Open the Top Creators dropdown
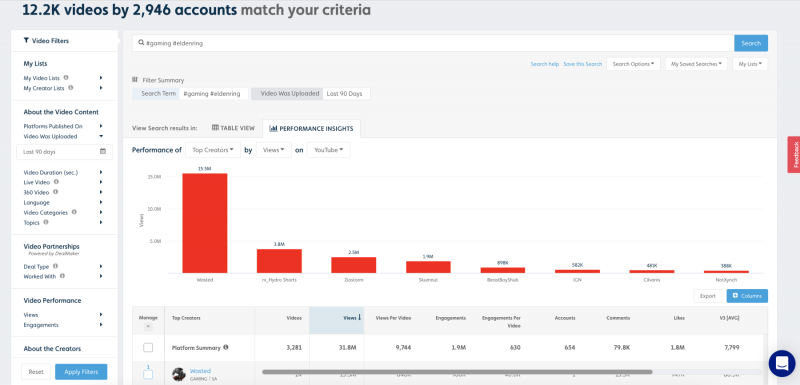This screenshot has width=800, height=385. (x=213, y=150)
